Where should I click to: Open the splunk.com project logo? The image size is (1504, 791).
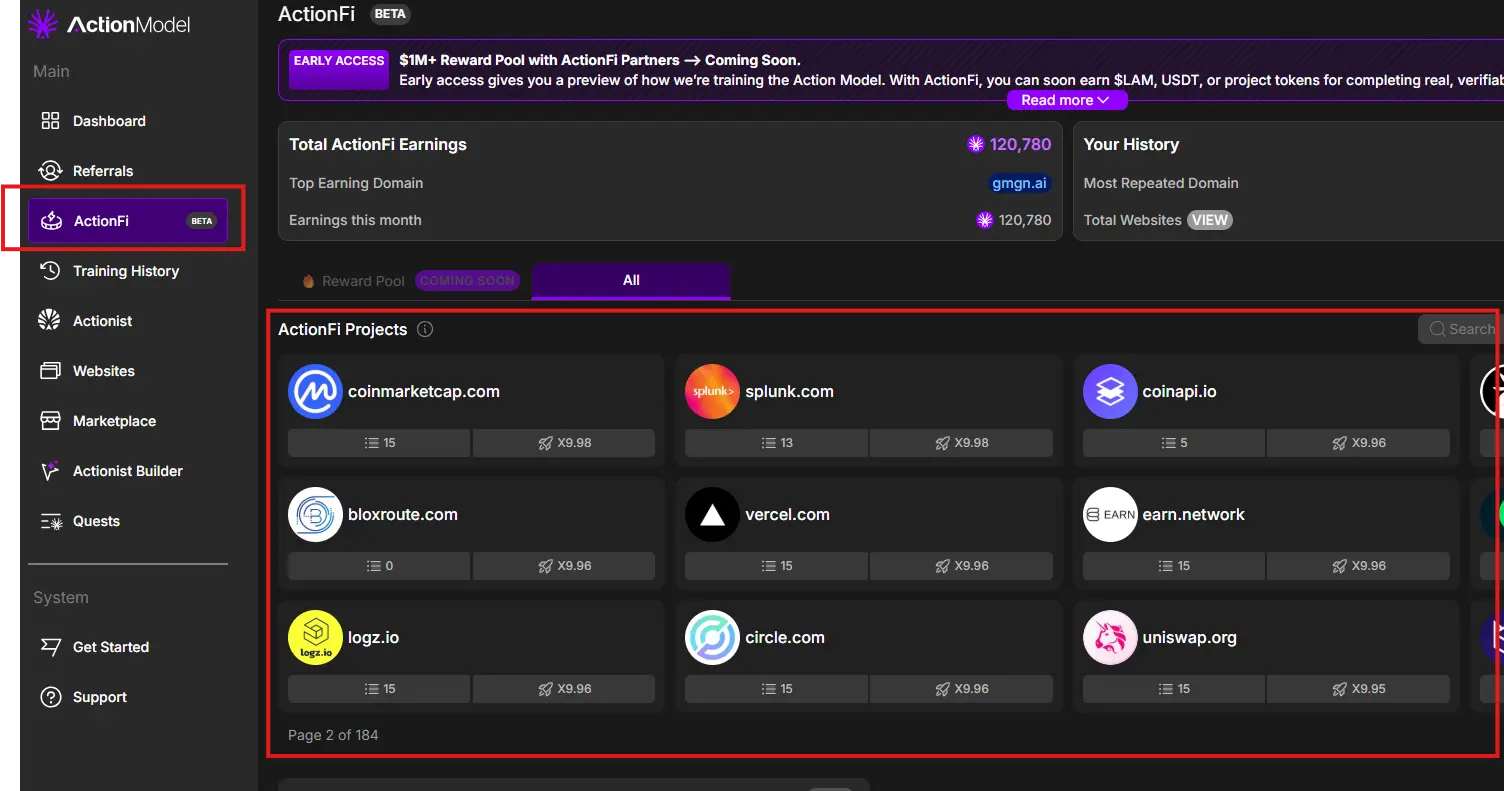tap(712, 391)
